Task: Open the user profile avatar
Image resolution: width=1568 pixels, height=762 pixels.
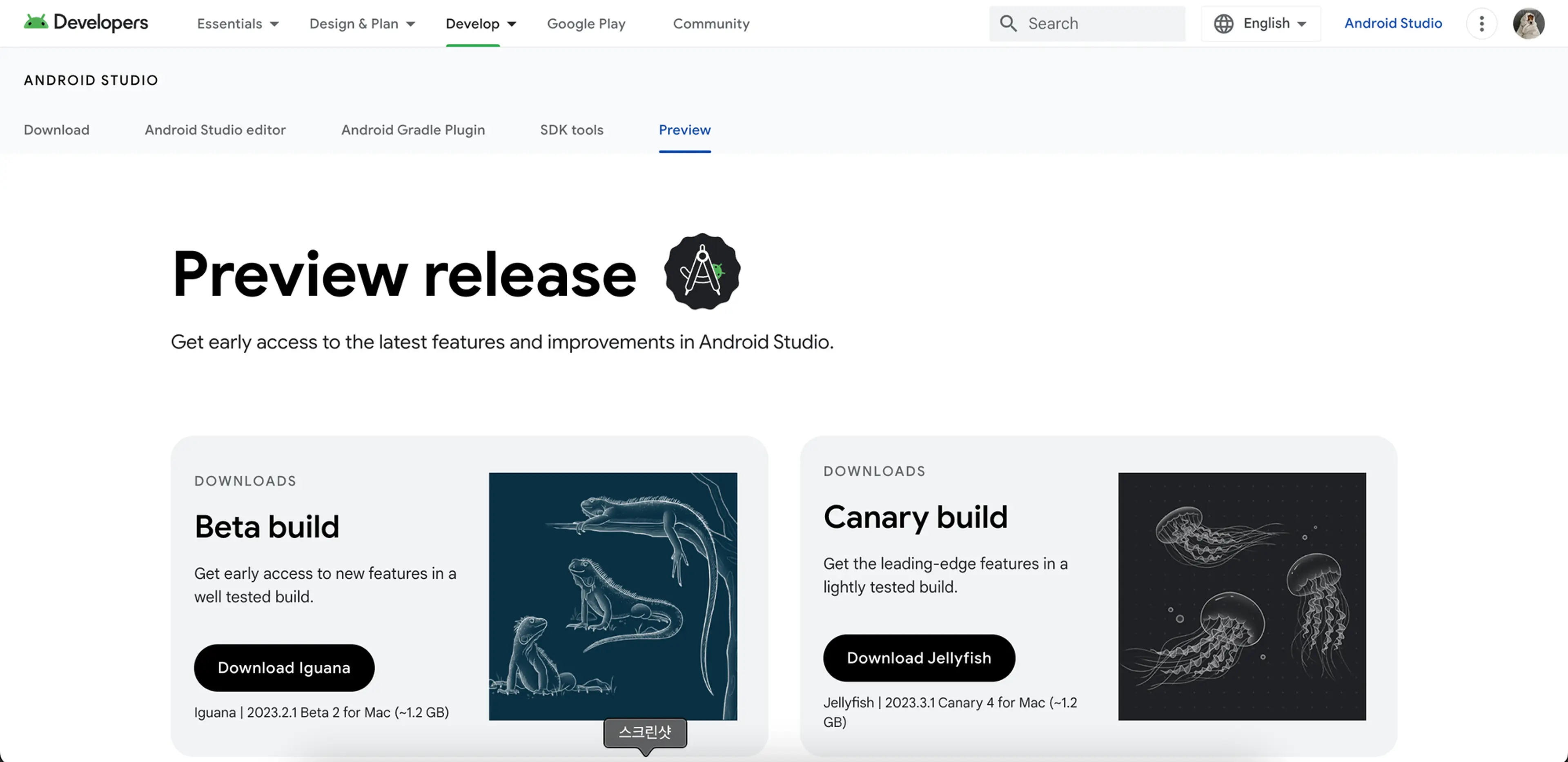Action: (1528, 24)
